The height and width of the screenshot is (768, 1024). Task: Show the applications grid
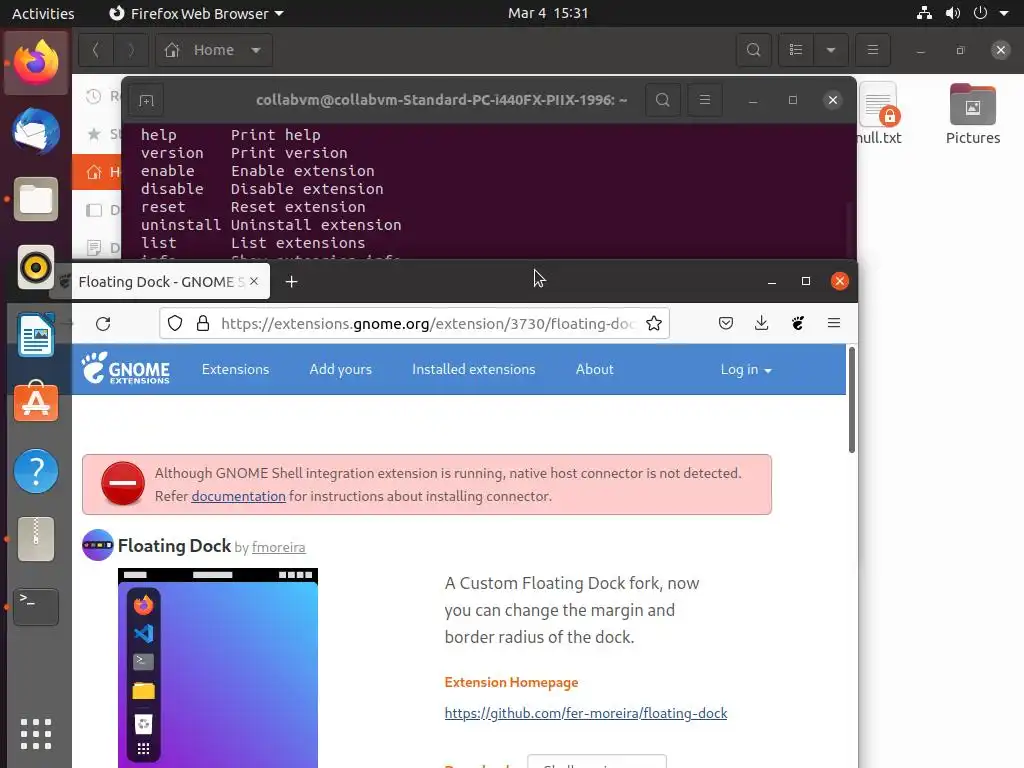[36, 733]
